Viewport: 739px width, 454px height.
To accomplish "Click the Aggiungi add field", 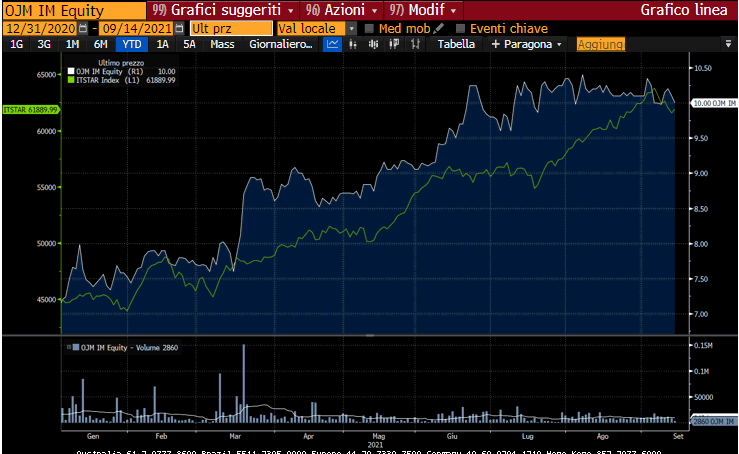I will tap(600, 44).
